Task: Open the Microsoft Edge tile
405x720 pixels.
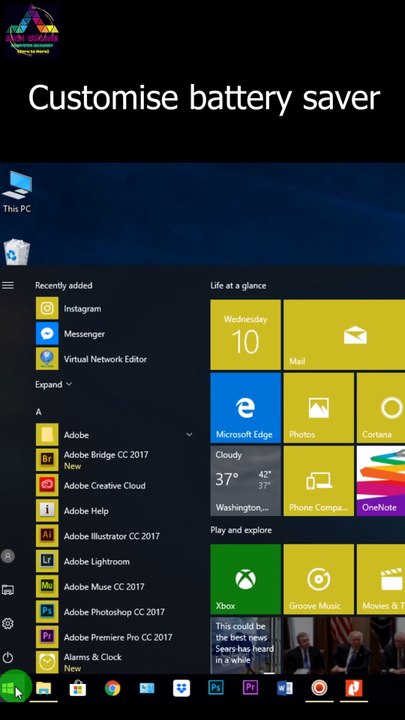Action: 246,408
